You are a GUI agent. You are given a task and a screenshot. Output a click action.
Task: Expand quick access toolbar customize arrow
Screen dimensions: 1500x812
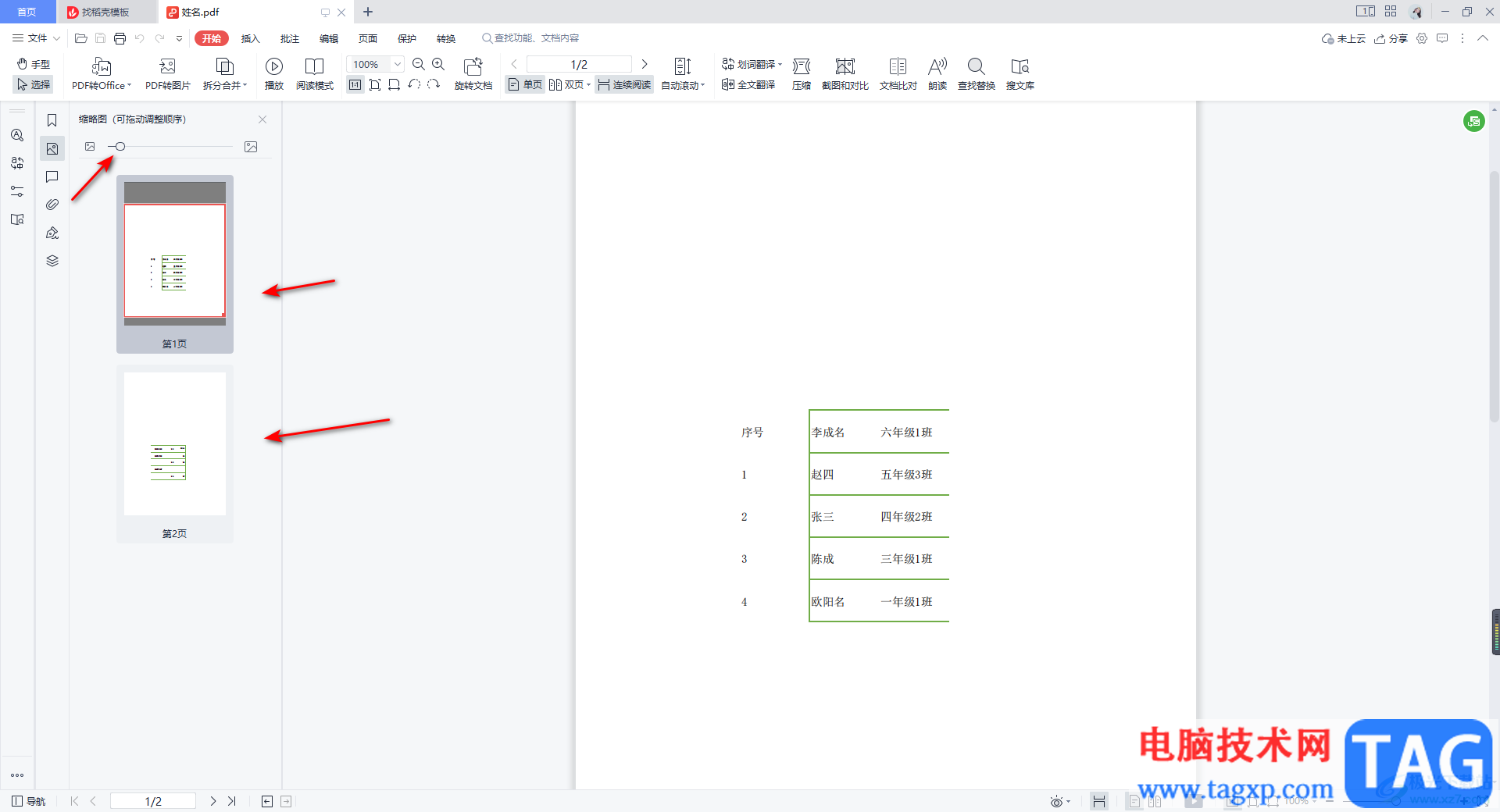[180, 38]
